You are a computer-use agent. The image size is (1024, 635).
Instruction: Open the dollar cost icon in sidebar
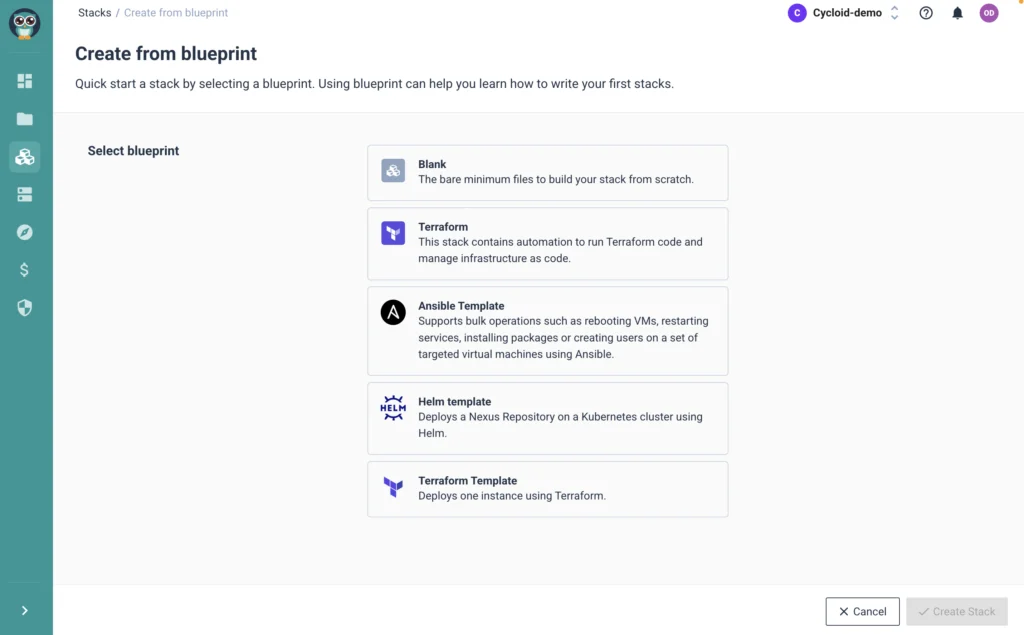(25, 270)
